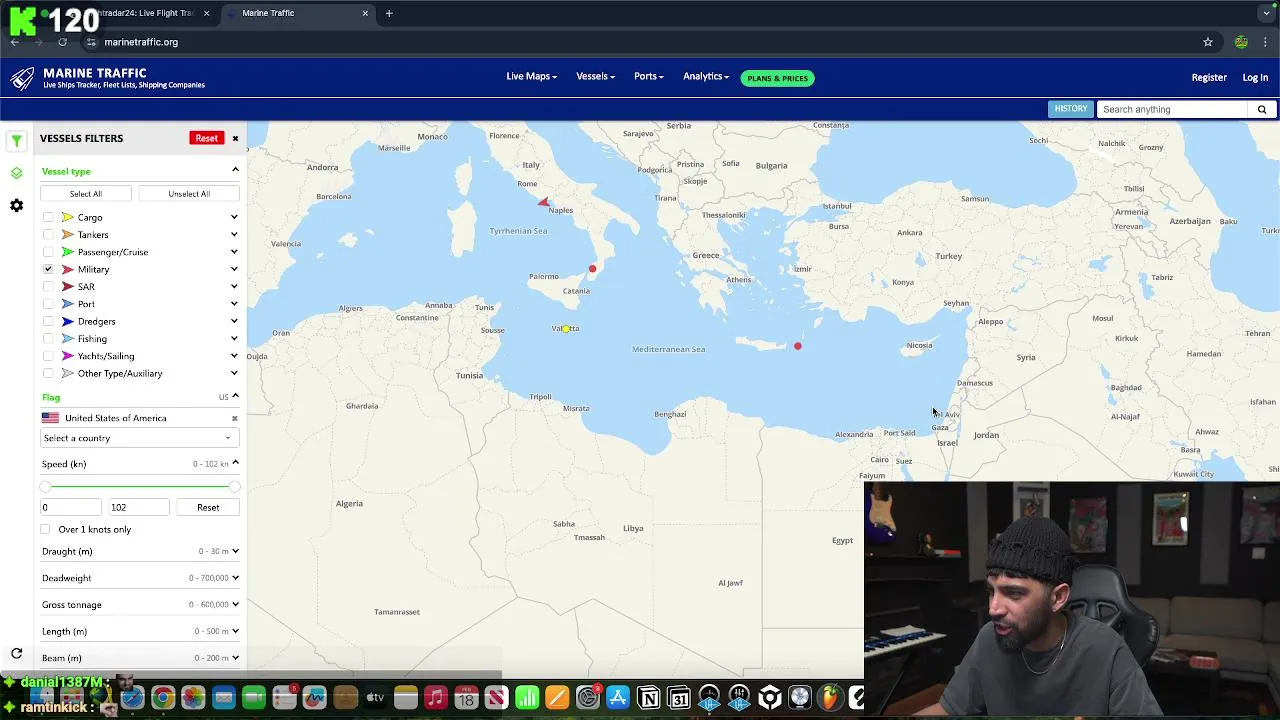The image size is (1280, 720).
Task: Bookmark this page with the star icon
Action: coord(1208,42)
